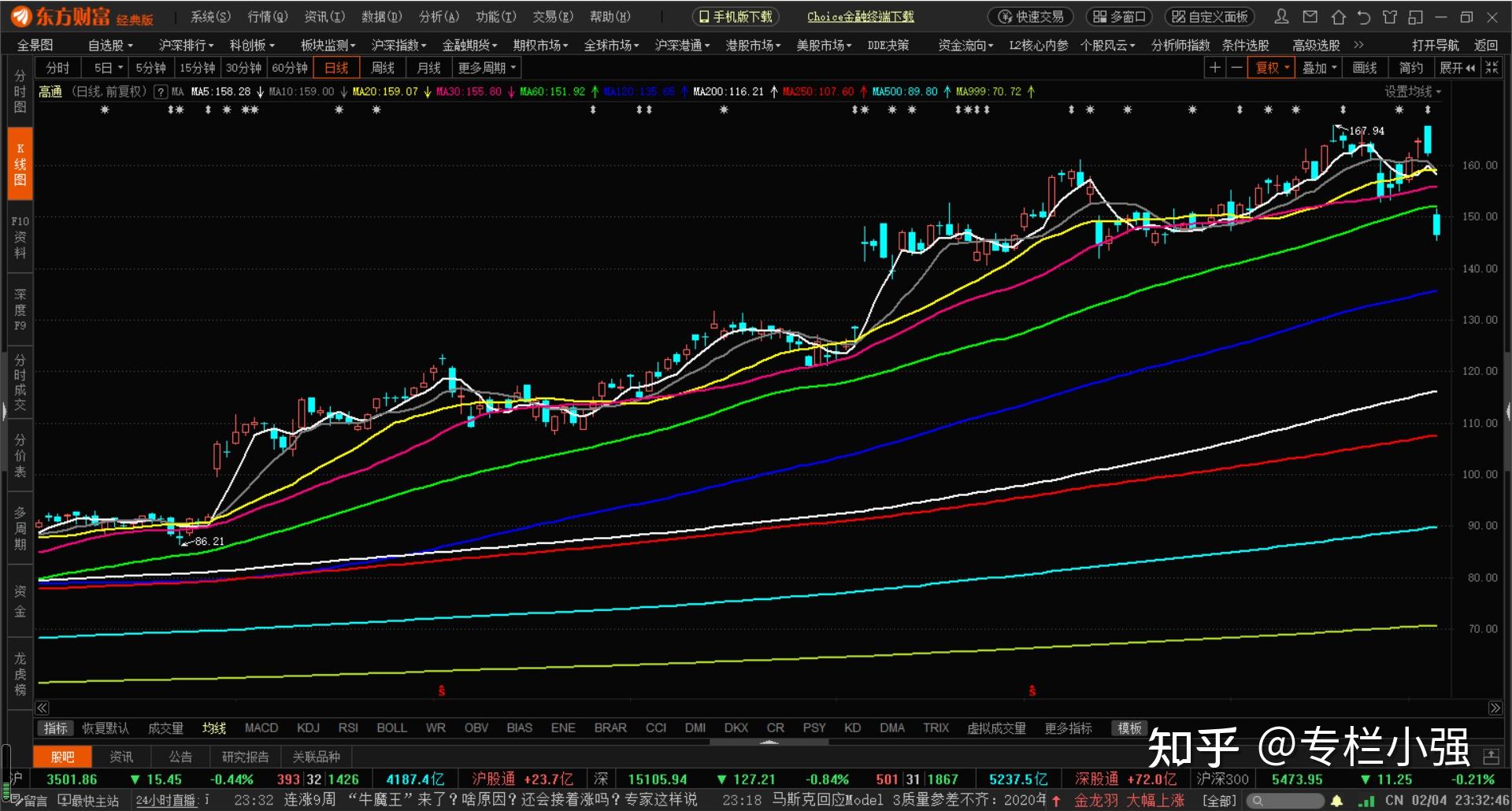The image size is (1512, 811).
Task: Click the panel pop-out icon at bottom right
Action: 1491,757
